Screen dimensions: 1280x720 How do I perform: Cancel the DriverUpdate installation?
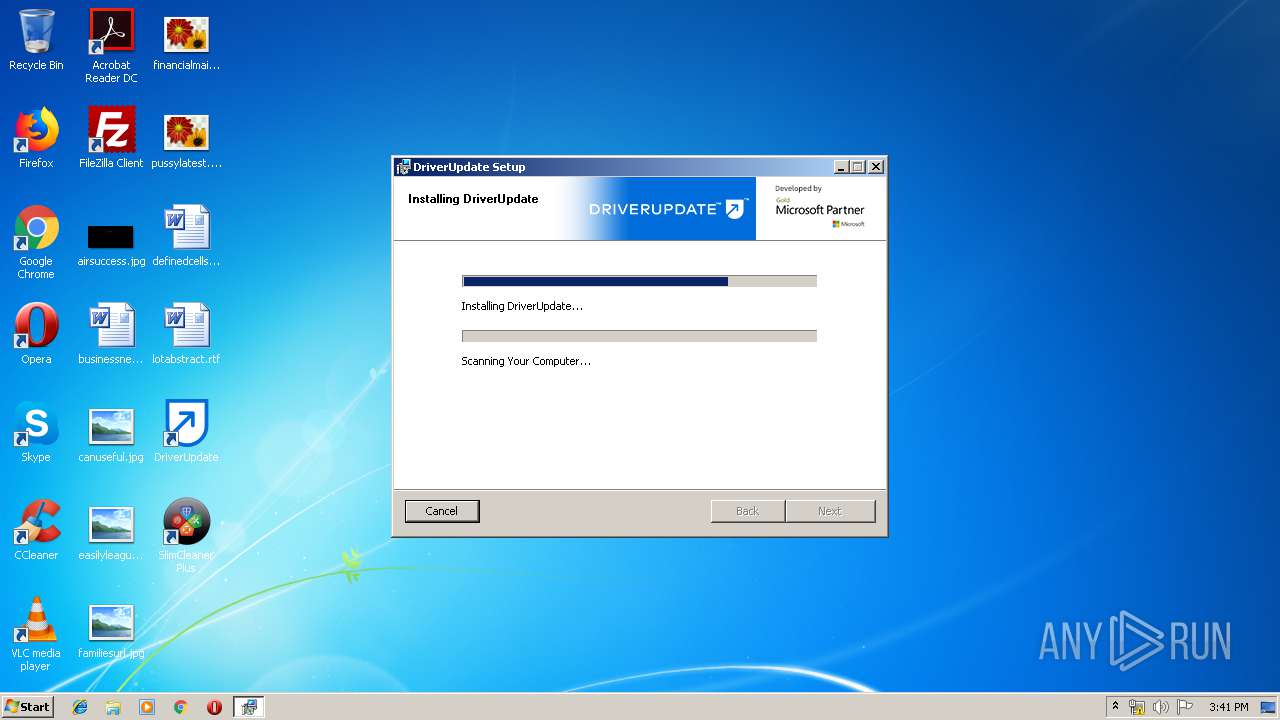point(442,511)
